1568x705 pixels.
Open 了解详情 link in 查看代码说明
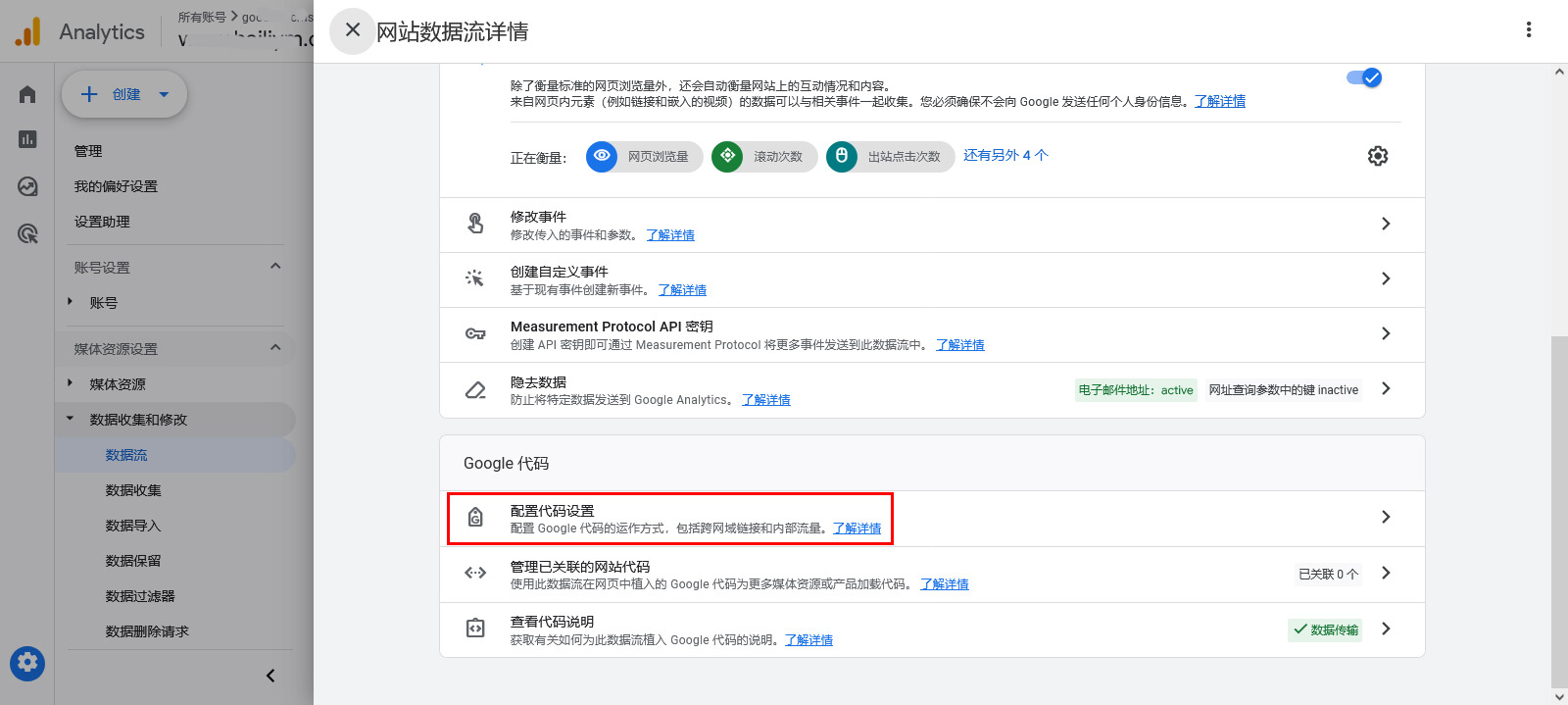tap(808, 640)
